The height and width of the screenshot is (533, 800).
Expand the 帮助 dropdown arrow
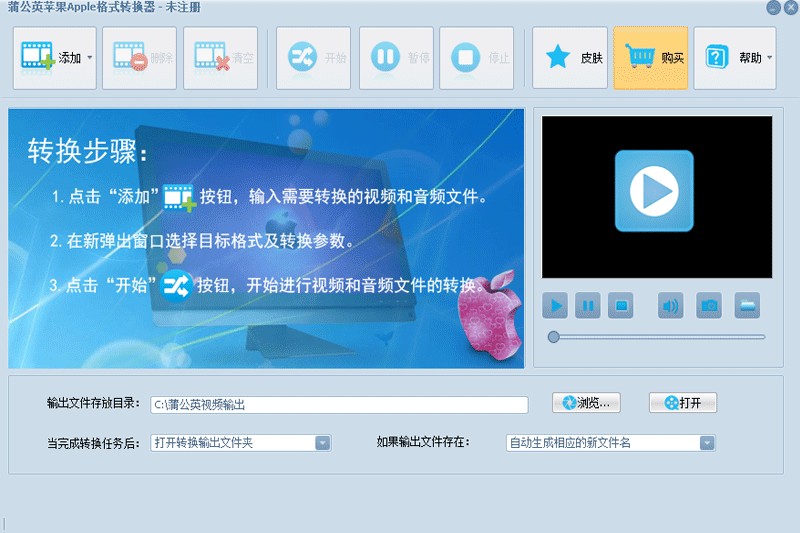click(x=769, y=58)
